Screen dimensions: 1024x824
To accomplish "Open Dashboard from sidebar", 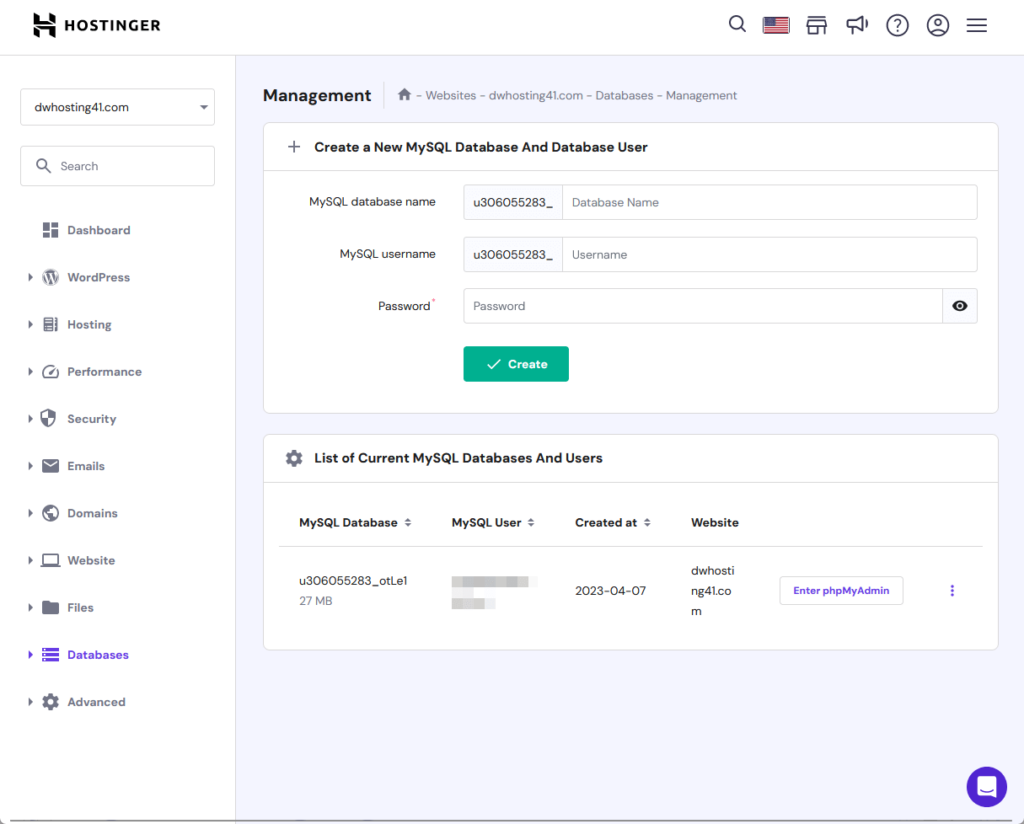I will 99,230.
